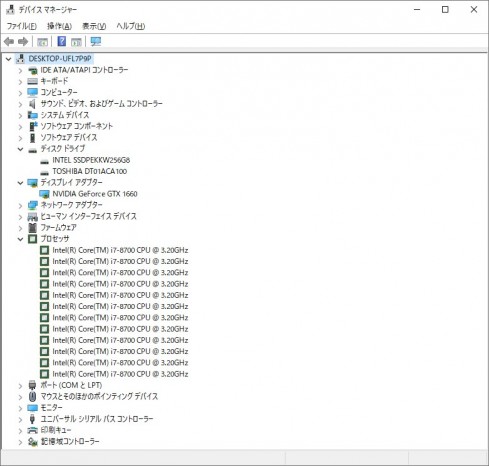The width and height of the screenshot is (489, 466).
Task: Expand the 記憶域コントローラー category arrow
Action: (x=20, y=442)
